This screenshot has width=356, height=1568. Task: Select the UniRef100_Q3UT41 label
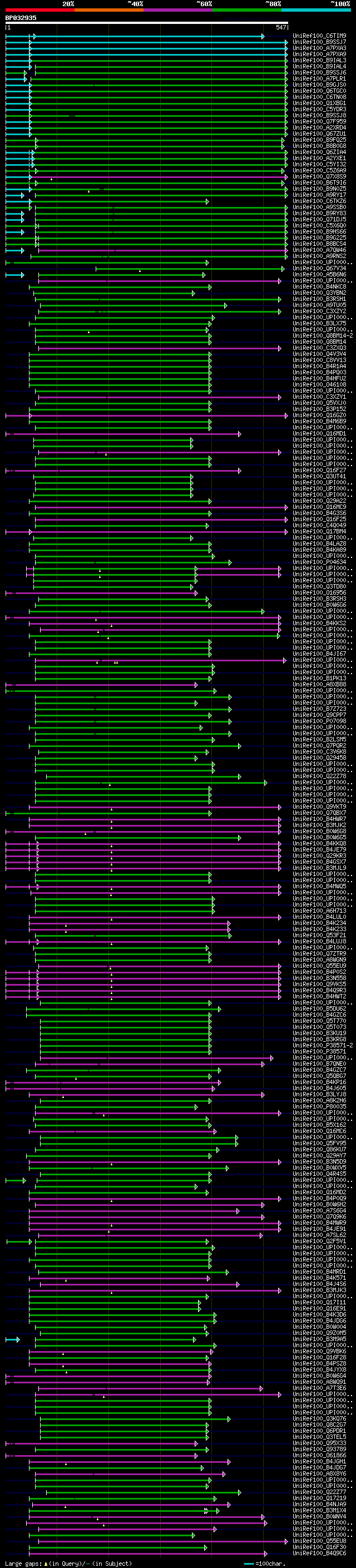click(x=319, y=477)
